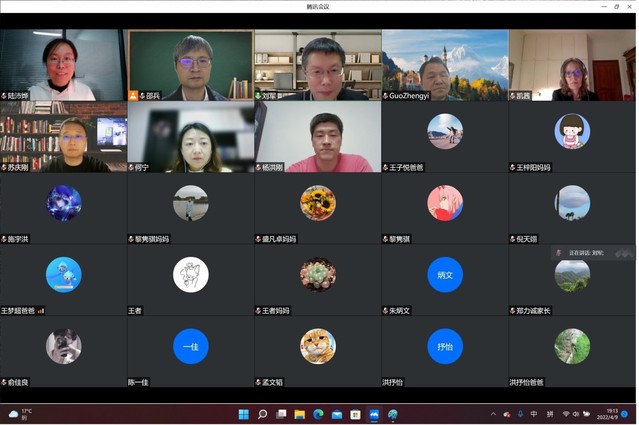Click the blue 炳文 avatar circle

(x=445, y=274)
